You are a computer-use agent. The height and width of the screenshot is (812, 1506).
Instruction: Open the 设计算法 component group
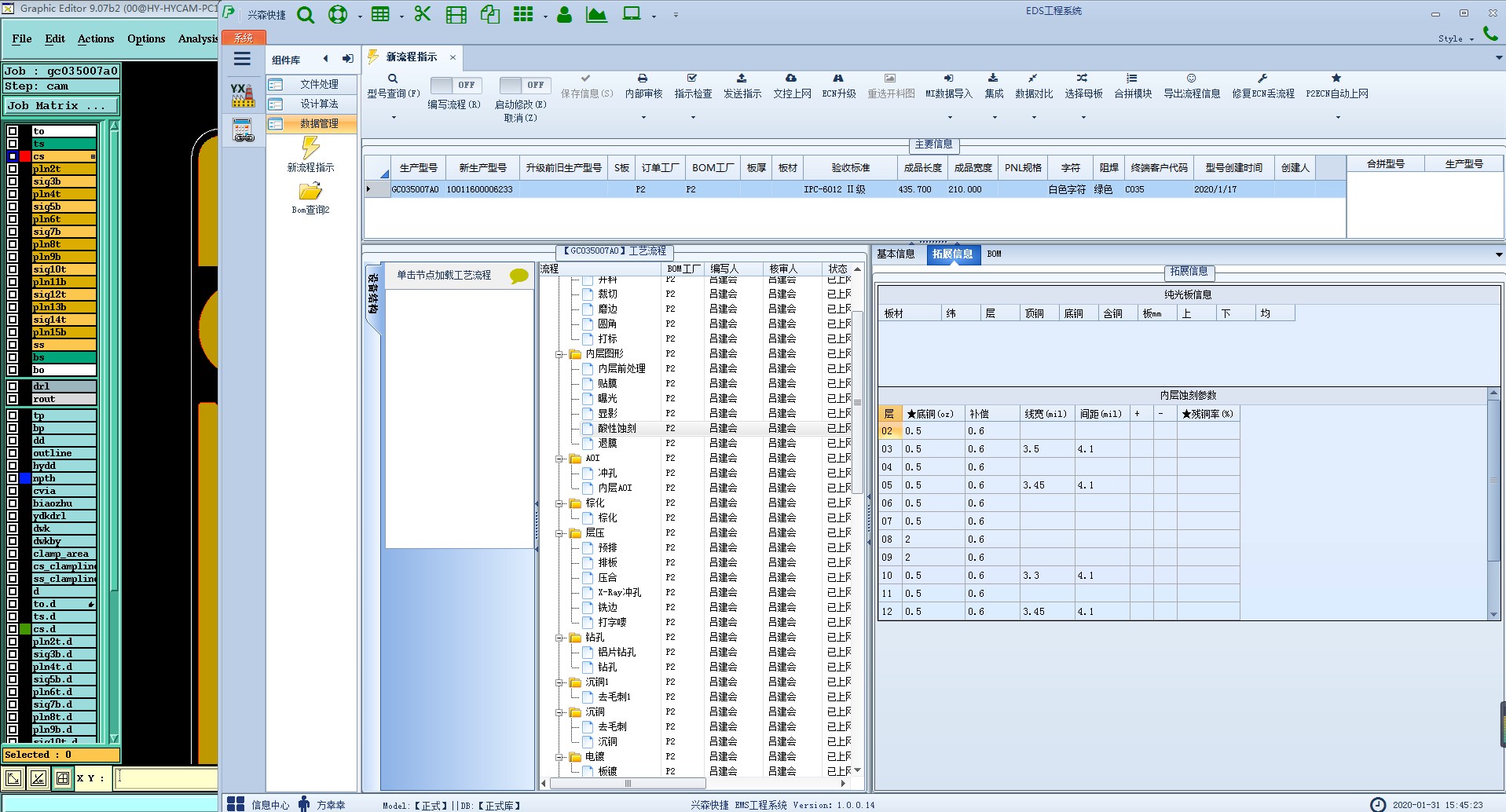coord(311,104)
